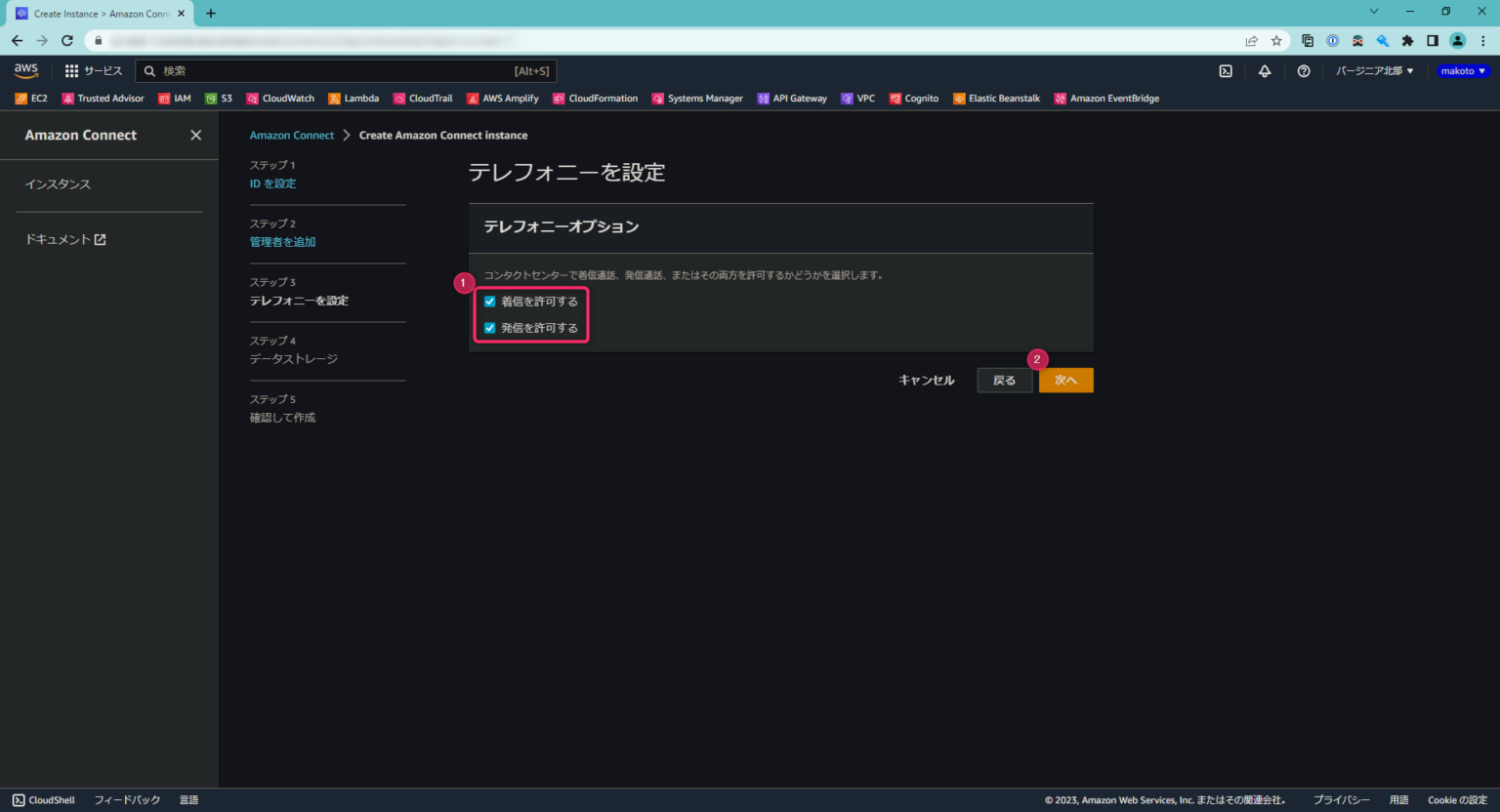Open the notifications bell
Viewport: 1500px width, 812px height.
pyautogui.click(x=1265, y=70)
